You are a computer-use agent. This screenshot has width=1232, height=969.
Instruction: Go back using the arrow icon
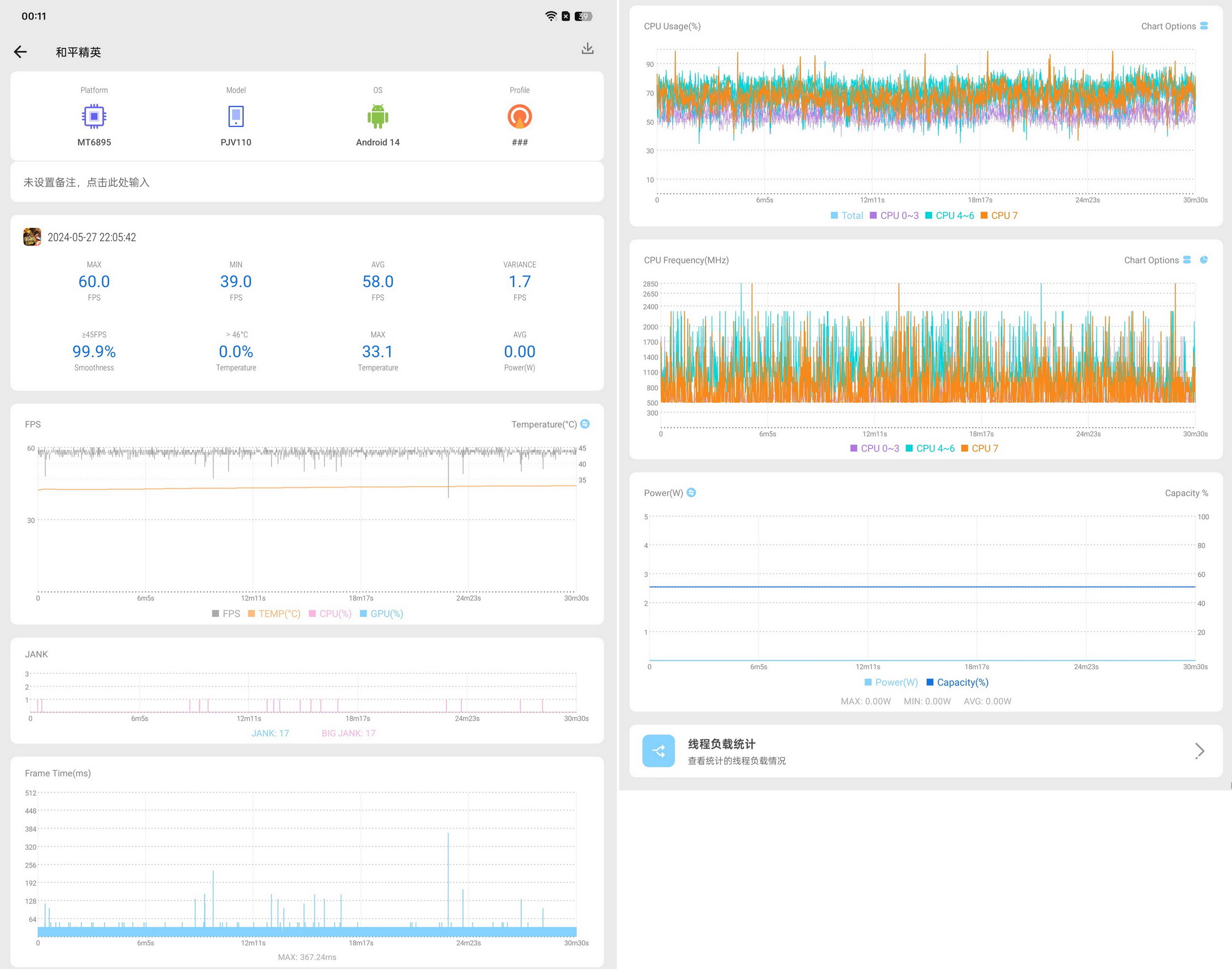click(20, 52)
